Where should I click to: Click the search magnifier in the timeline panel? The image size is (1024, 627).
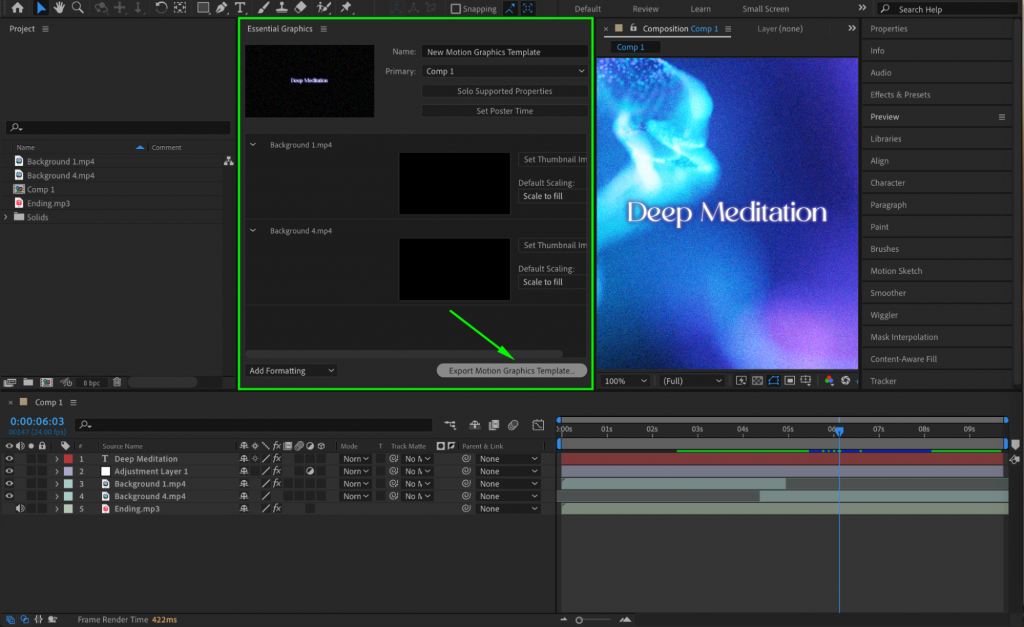pyautogui.click(x=85, y=422)
